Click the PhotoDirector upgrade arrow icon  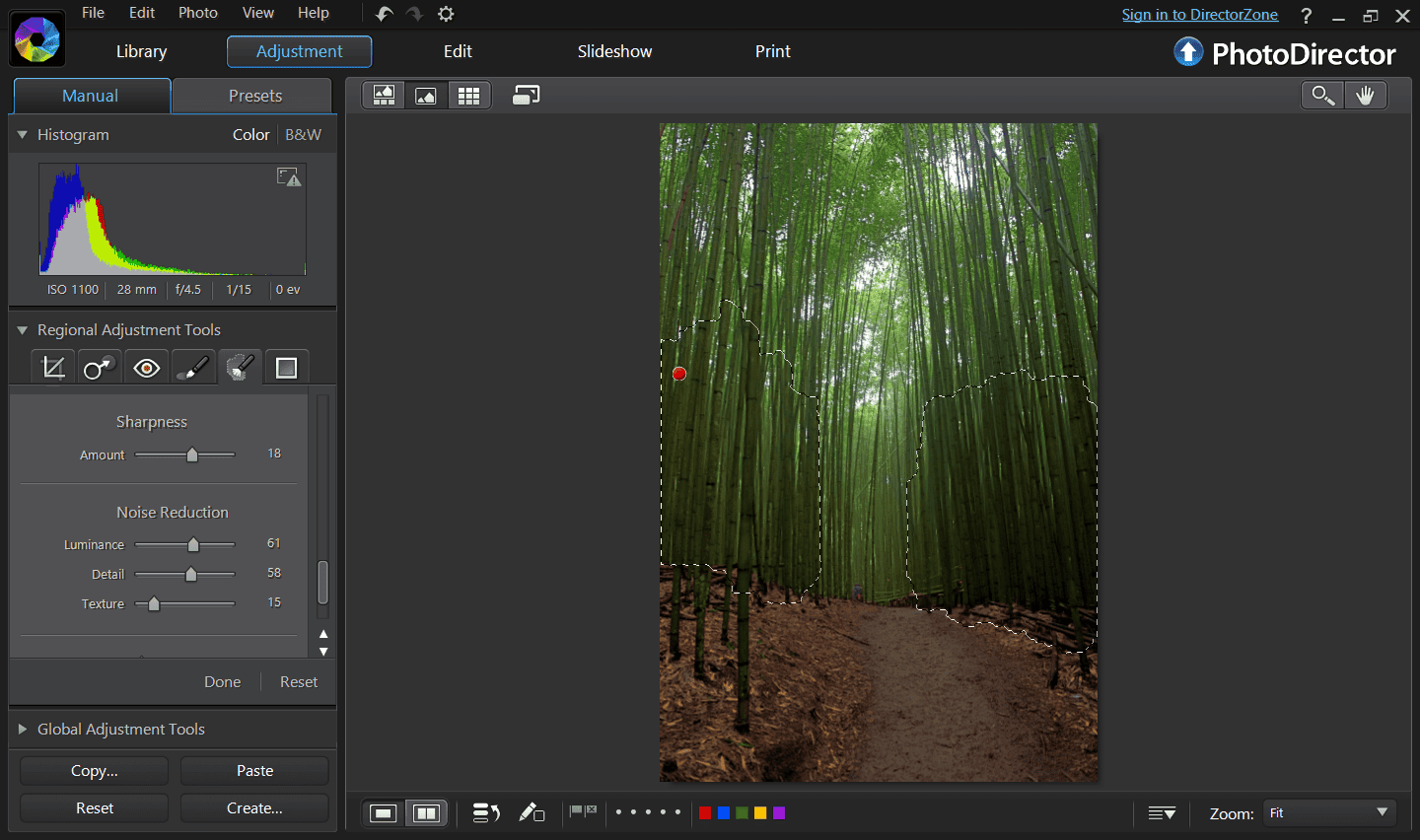[1189, 52]
